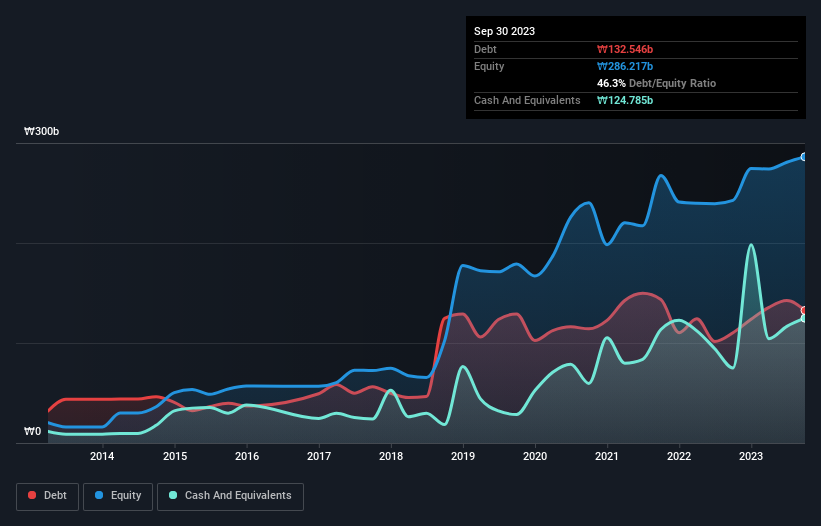
Task: Click the Sep 30 2023 tooltip date
Action: click(504, 31)
